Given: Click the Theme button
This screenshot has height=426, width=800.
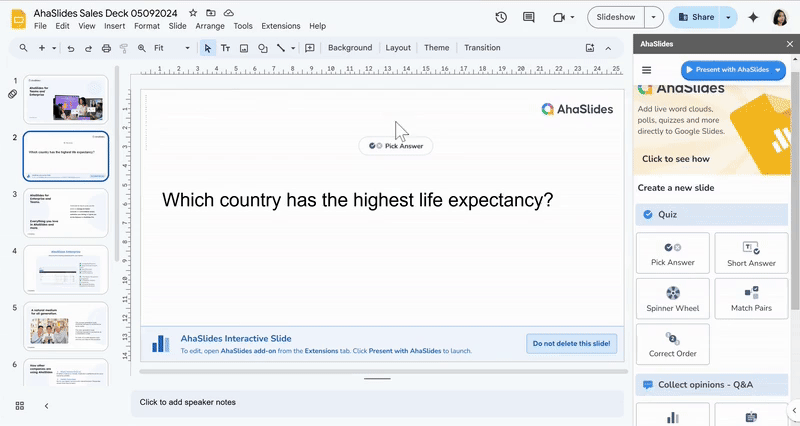Looking at the screenshot, I should click(437, 48).
